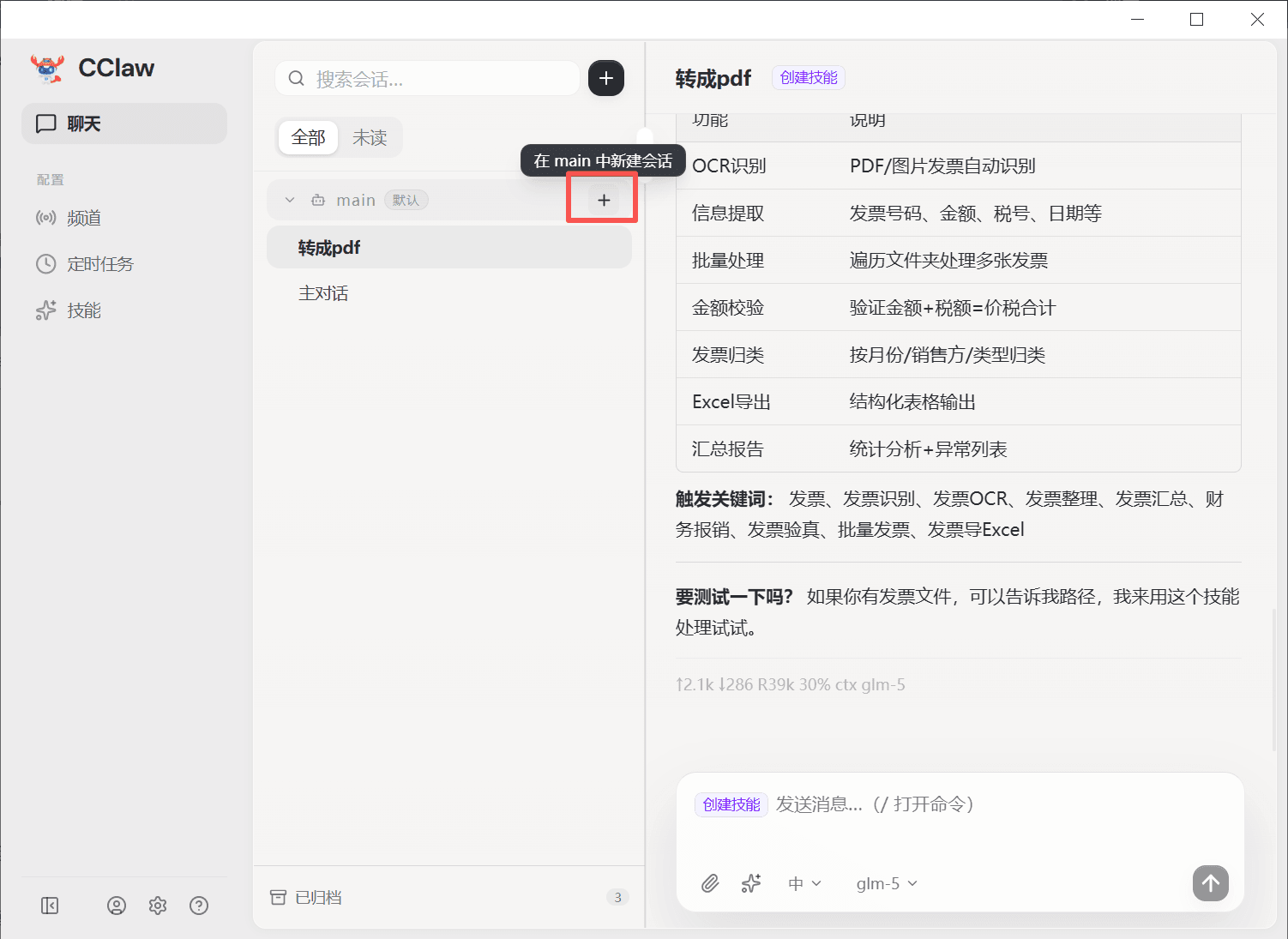
Task: Select the 转成pdf conversation
Action: (x=328, y=247)
